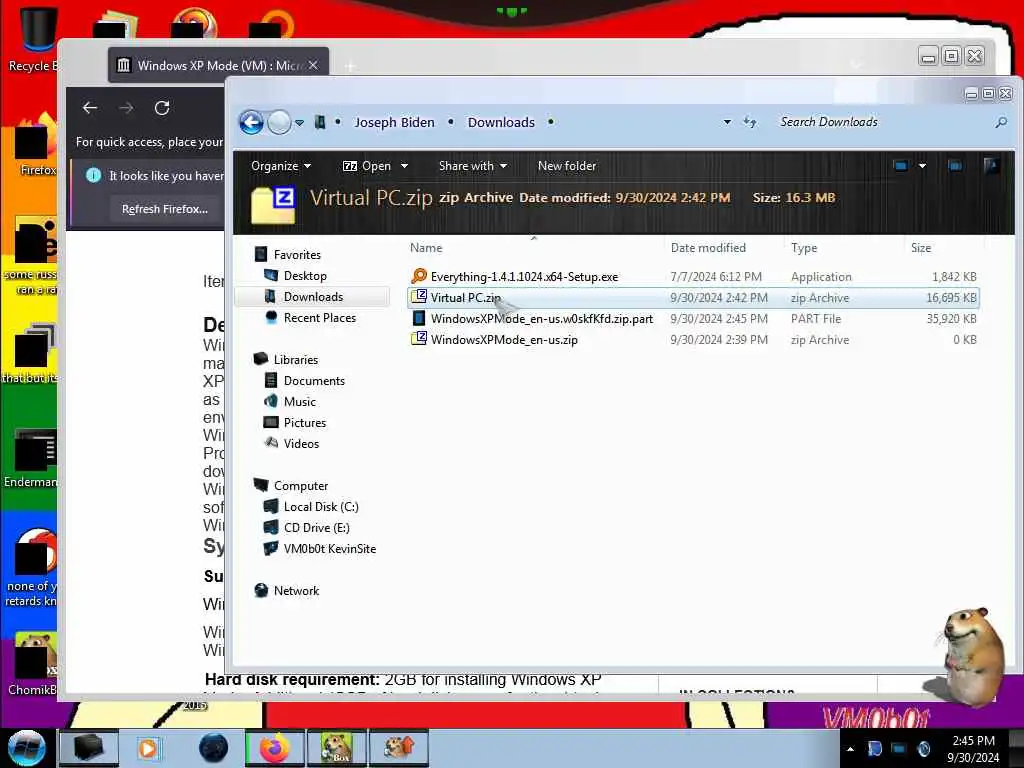Click Firefox reload page button
The image size is (1024, 768).
click(x=162, y=108)
